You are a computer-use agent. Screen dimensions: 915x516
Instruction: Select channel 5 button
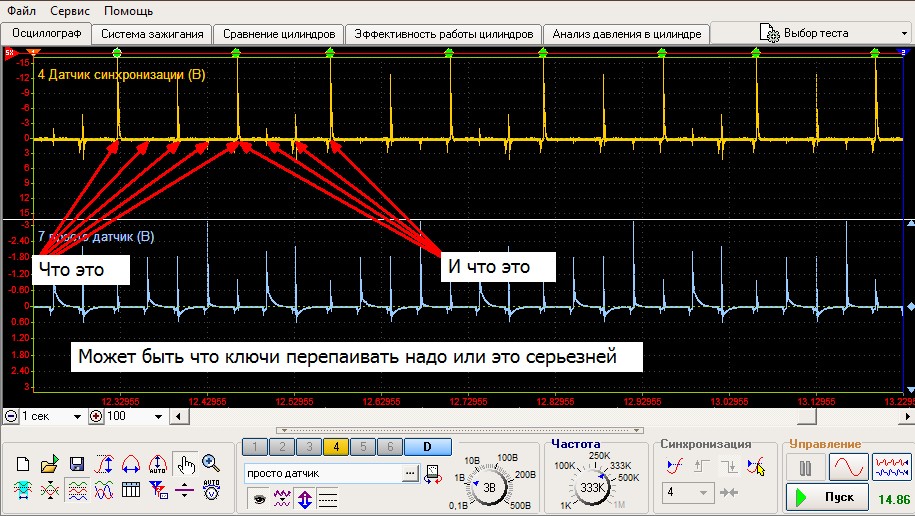pyautogui.click(x=363, y=447)
